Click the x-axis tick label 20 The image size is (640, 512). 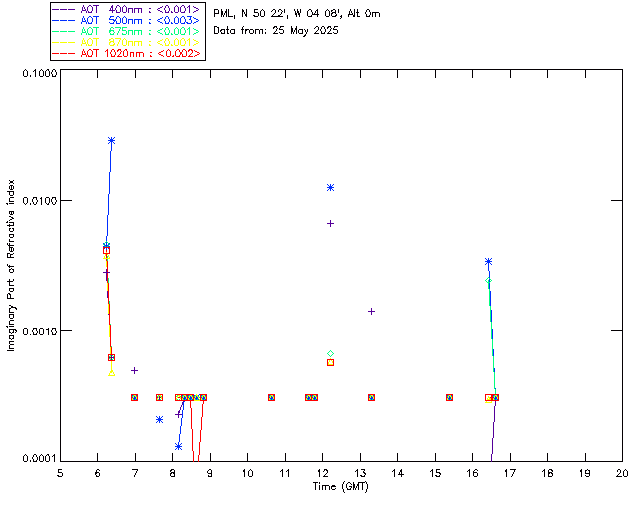point(622,473)
